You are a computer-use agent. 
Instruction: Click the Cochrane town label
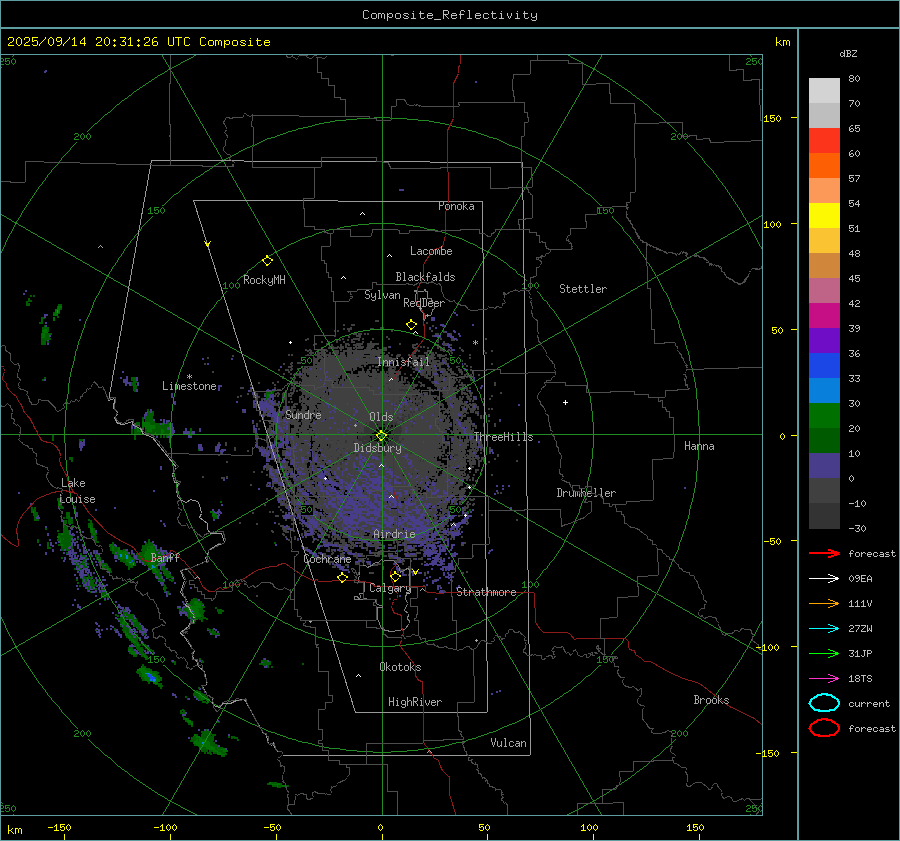click(327, 559)
